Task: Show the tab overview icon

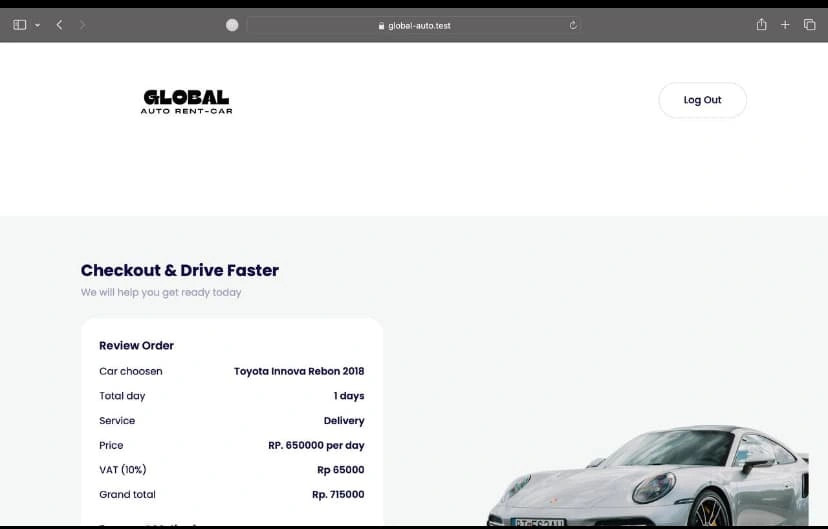Action: tap(810, 24)
